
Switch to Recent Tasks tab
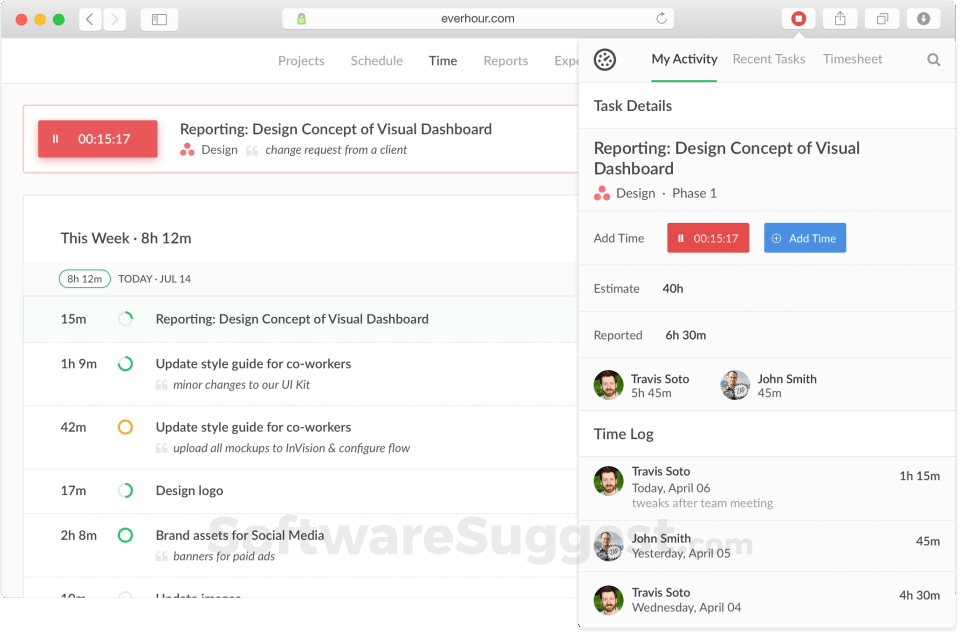[x=769, y=59]
